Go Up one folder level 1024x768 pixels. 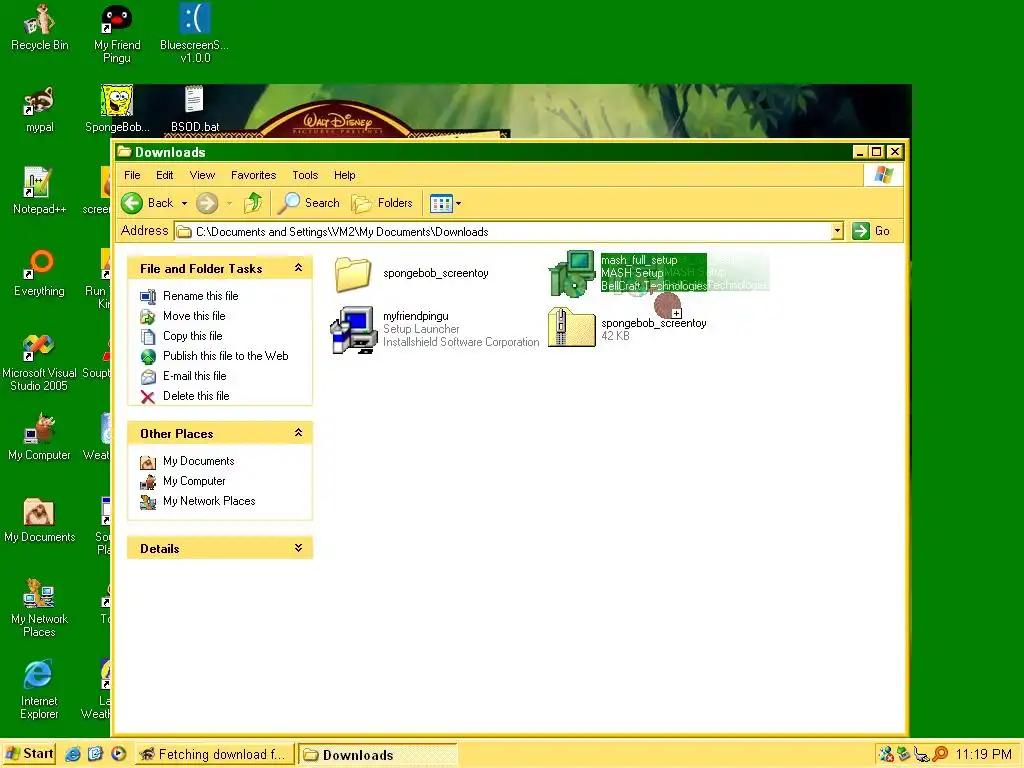[253, 203]
